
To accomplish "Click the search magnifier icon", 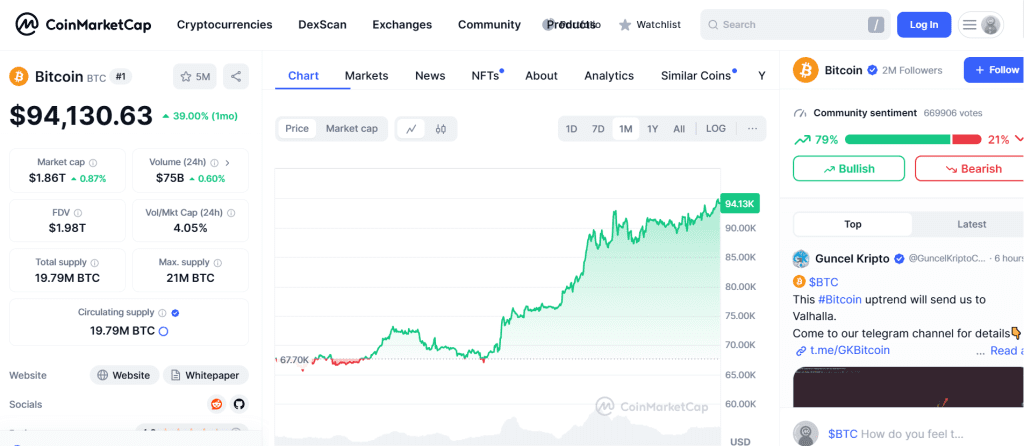I will point(712,25).
